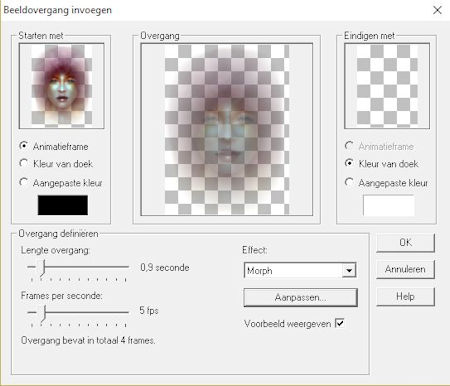Viewport: 450px width, 386px height.
Task: Click the Starten met face thumbnail
Action: click(62, 86)
